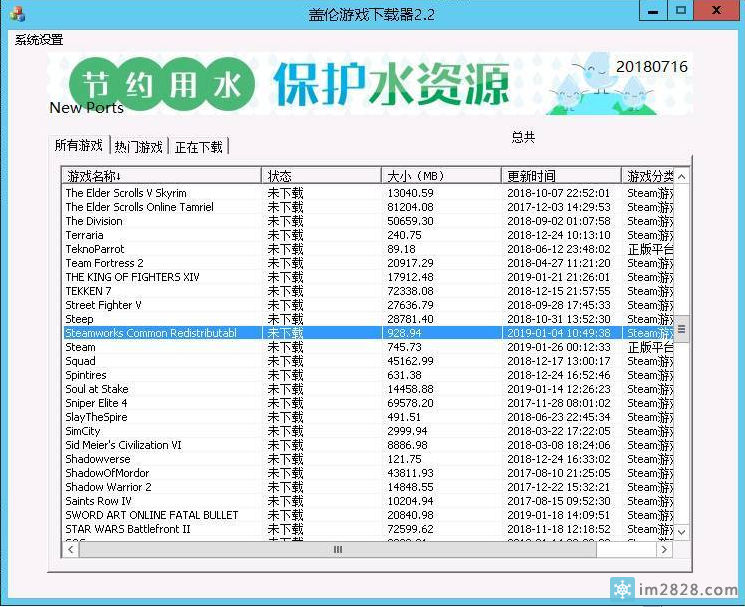745x607 pixels.
Task: Click the vertical scrollbar up arrow
Action: pos(682,177)
